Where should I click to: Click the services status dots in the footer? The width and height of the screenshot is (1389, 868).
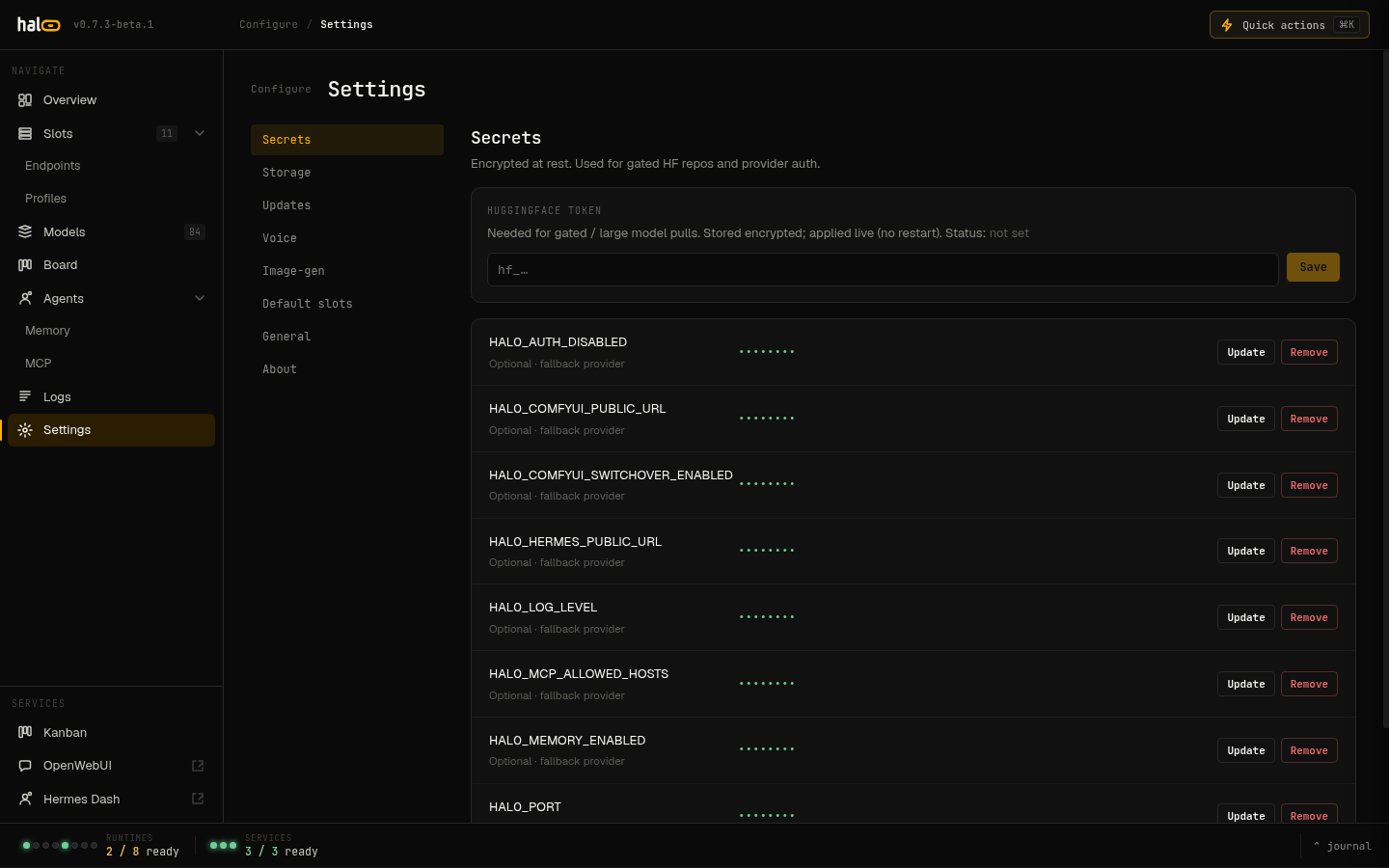point(223,846)
